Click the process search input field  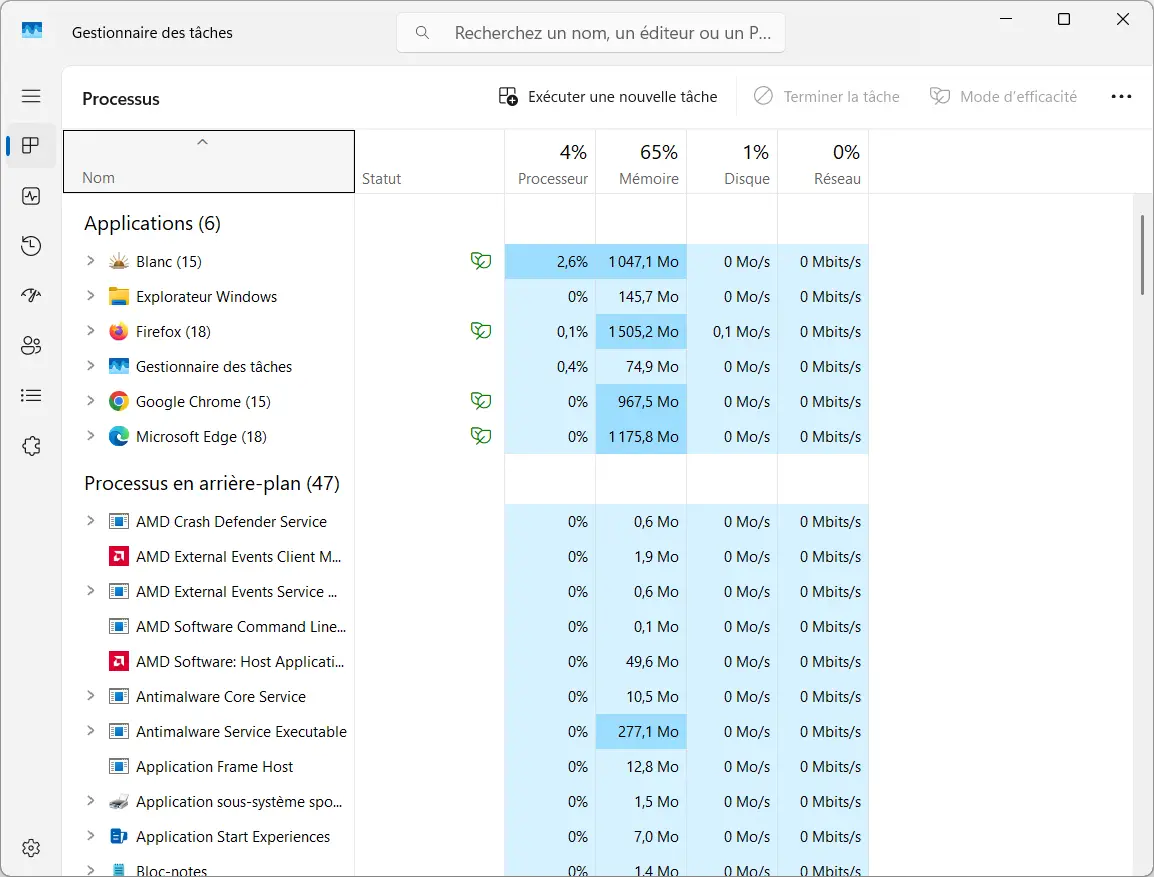[x=591, y=32]
